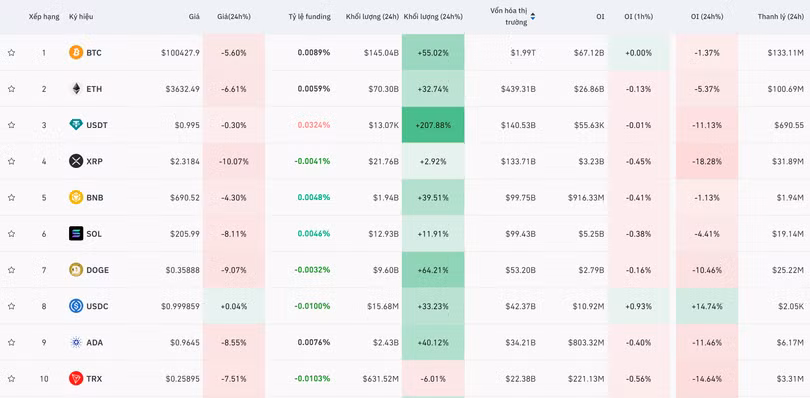Sort by the Tỷ lệ funding header
This screenshot has width=810, height=398.
click(x=309, y=17)
